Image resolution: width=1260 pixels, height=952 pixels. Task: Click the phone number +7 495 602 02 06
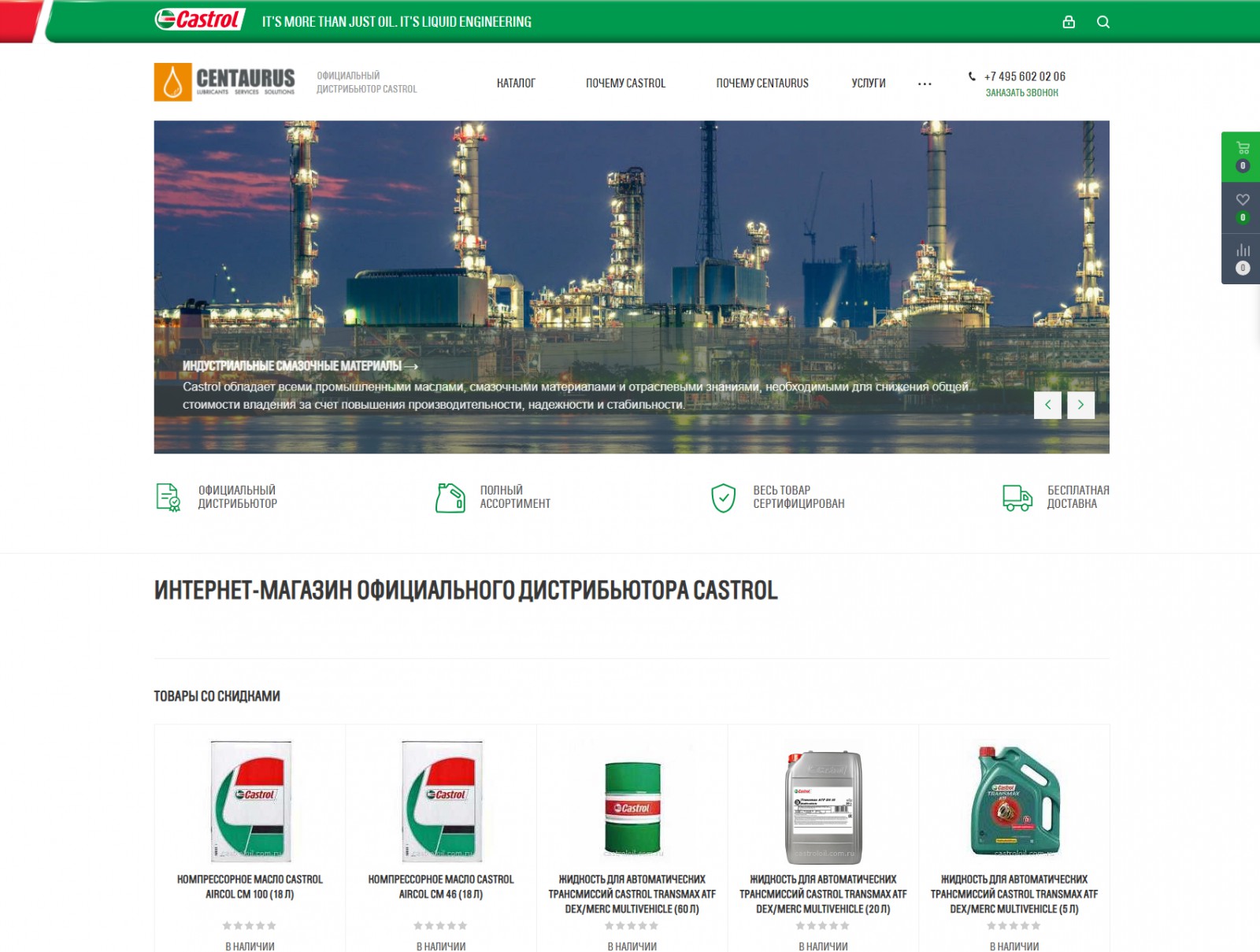[1025, 76]
